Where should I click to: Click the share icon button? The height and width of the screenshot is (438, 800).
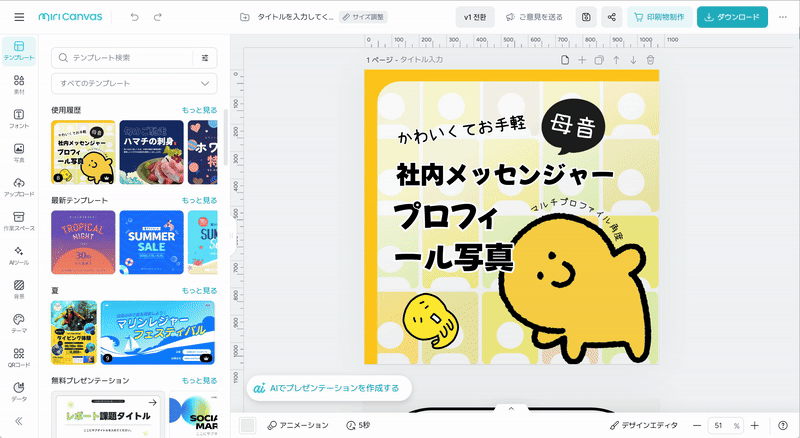coord(611,17)
